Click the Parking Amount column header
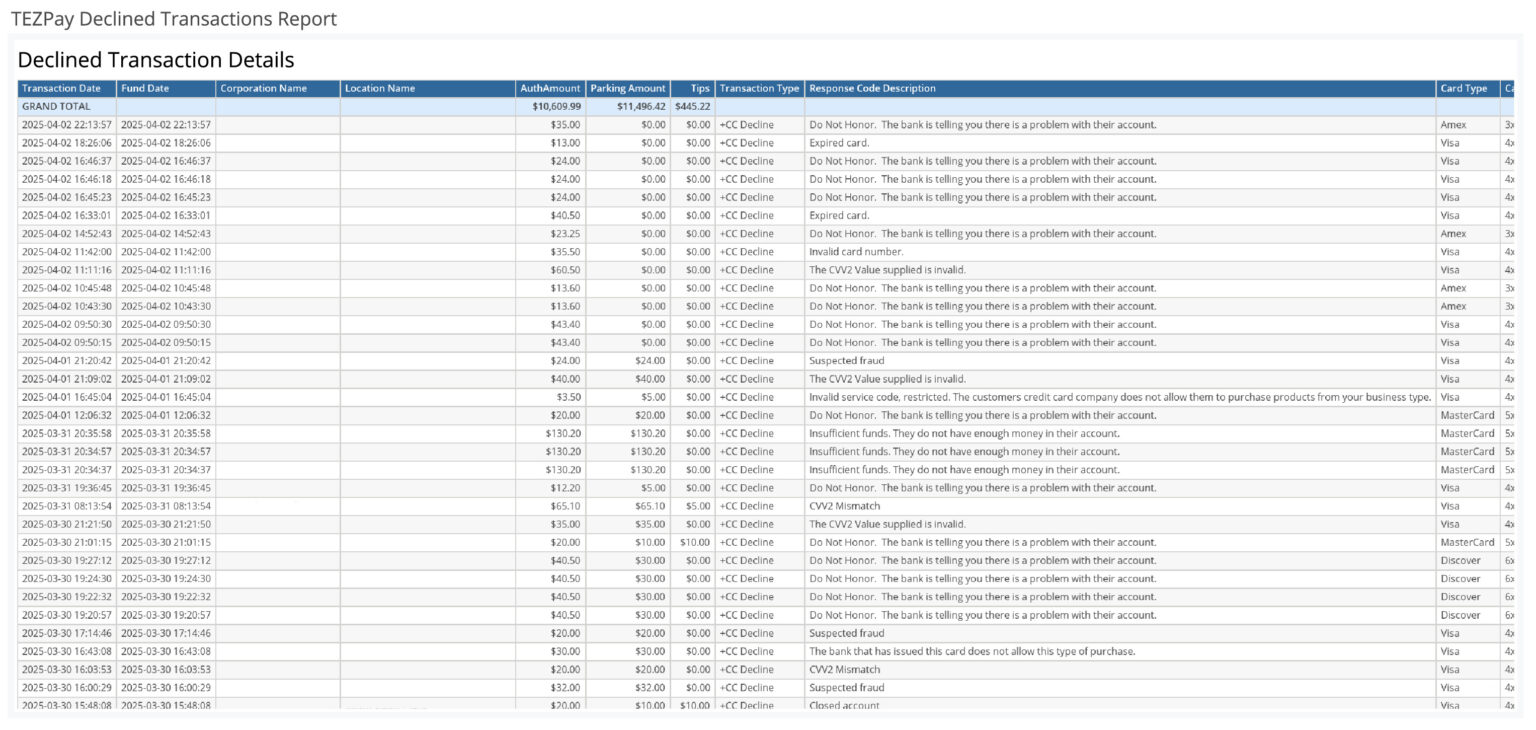 coord(627,88)
